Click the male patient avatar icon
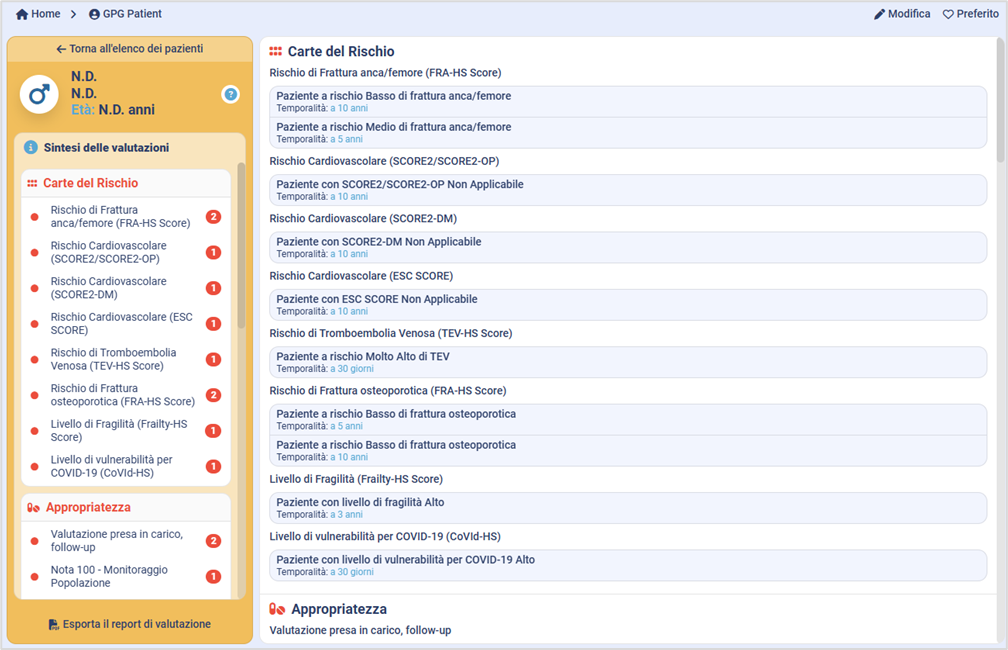1008x650 pixels. [39, 94]
